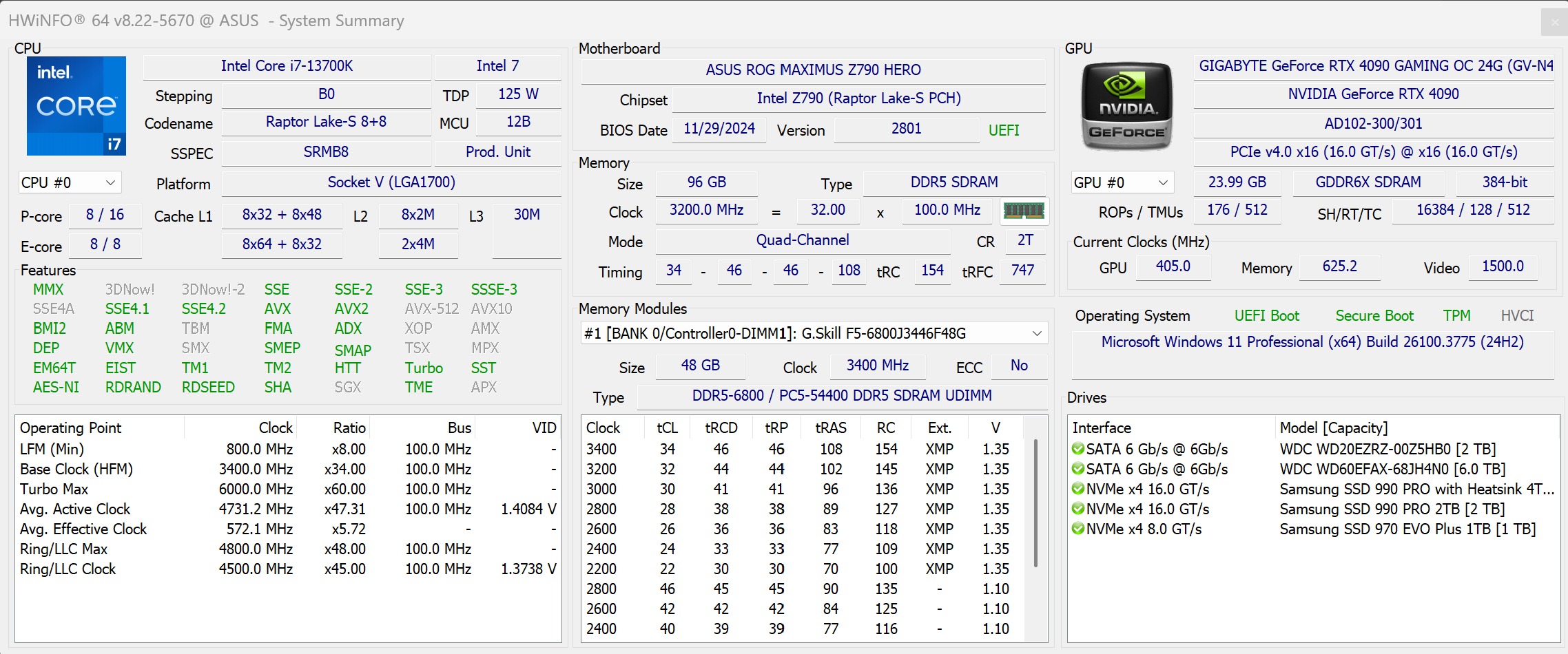The height and width of the screenshot is (654, 1568).
Task: Click the NVIDIA GeForce logo
Action: tap(1126, 107)
